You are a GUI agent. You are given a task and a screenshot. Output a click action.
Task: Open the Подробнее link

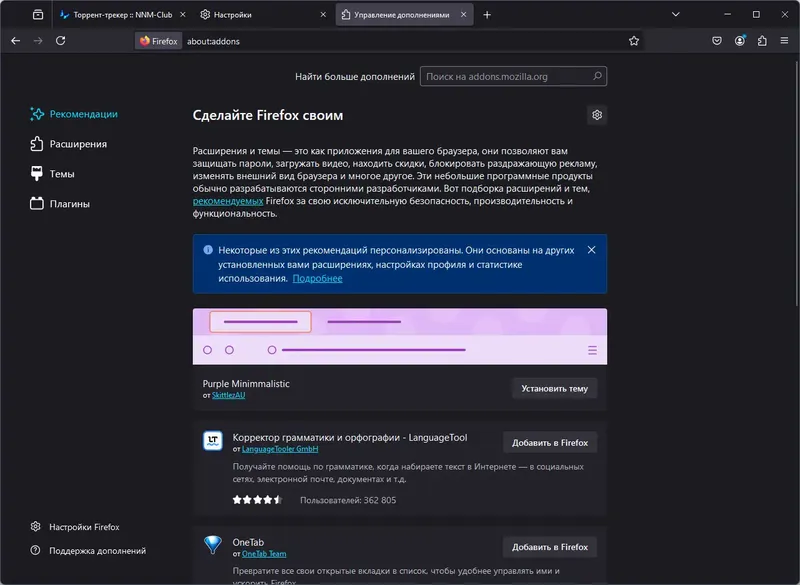[317, 278]
